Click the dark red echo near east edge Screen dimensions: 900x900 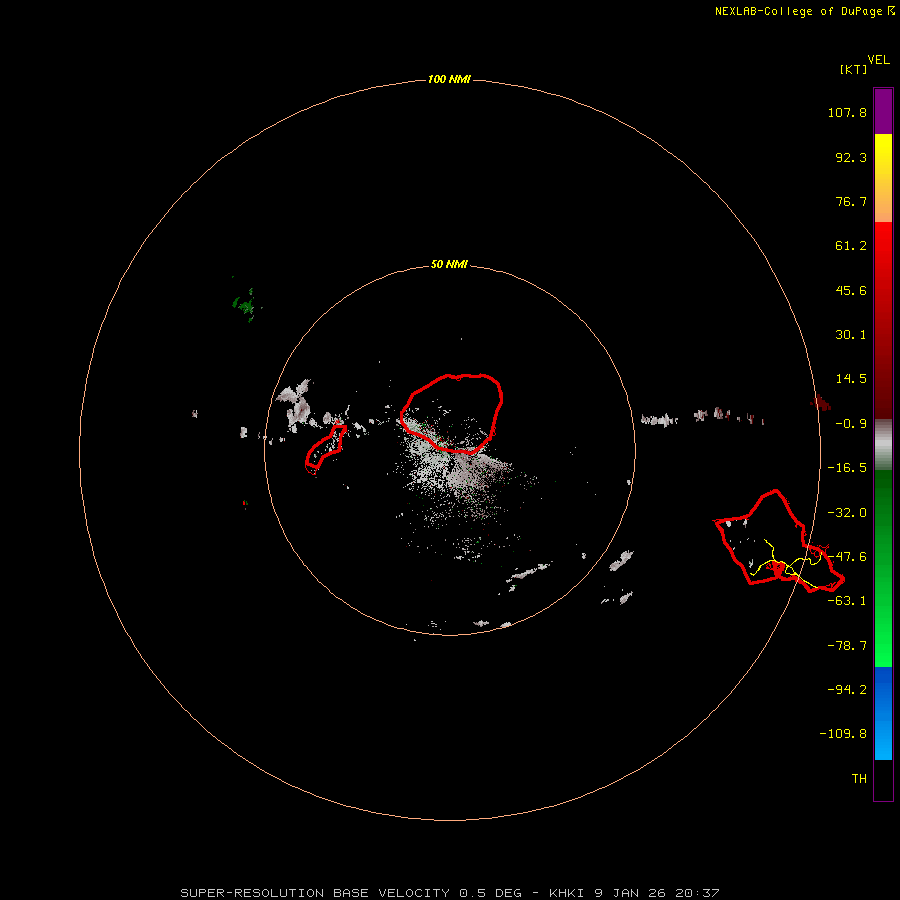[821, 403]
